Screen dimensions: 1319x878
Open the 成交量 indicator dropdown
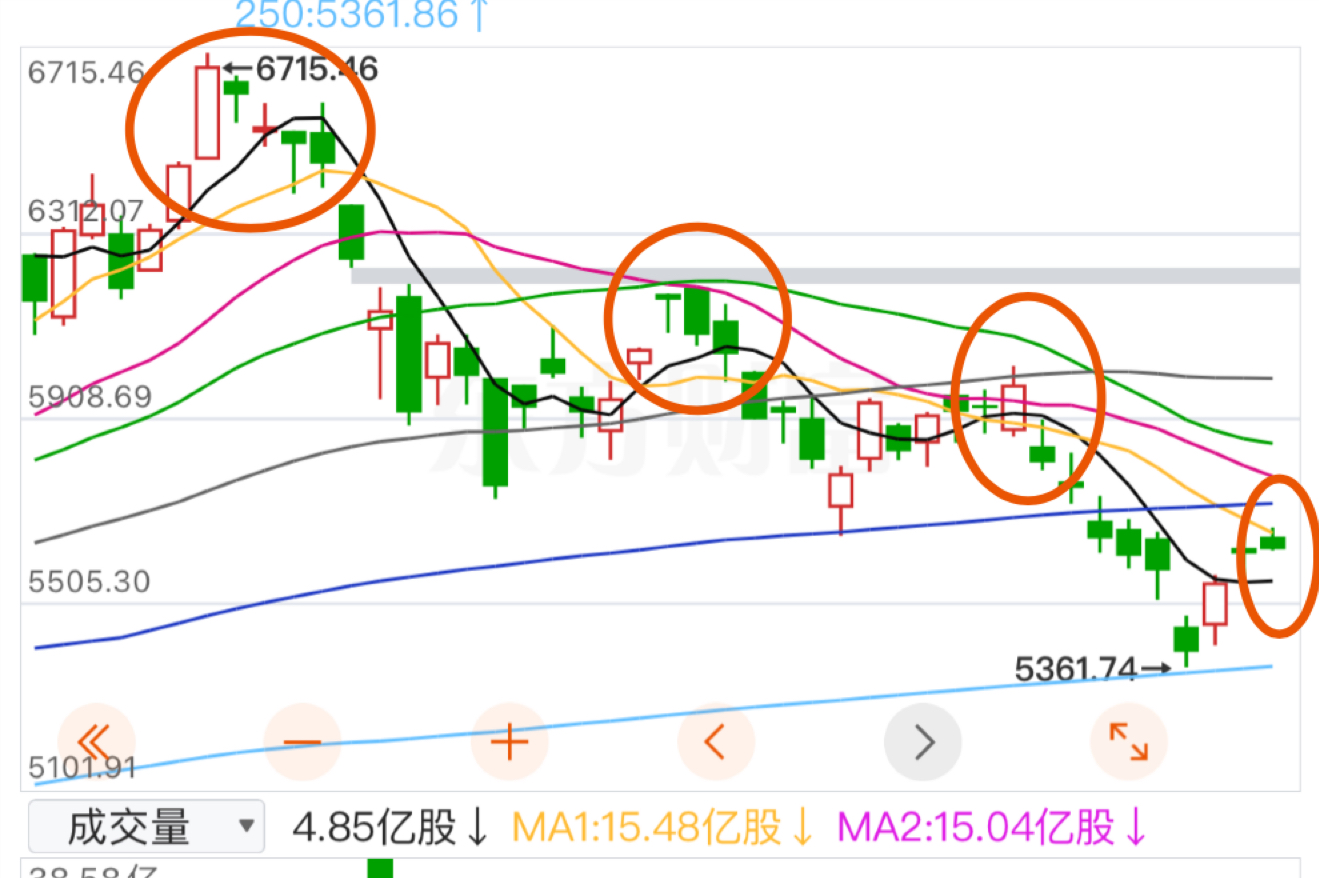[x=146, y=827]
